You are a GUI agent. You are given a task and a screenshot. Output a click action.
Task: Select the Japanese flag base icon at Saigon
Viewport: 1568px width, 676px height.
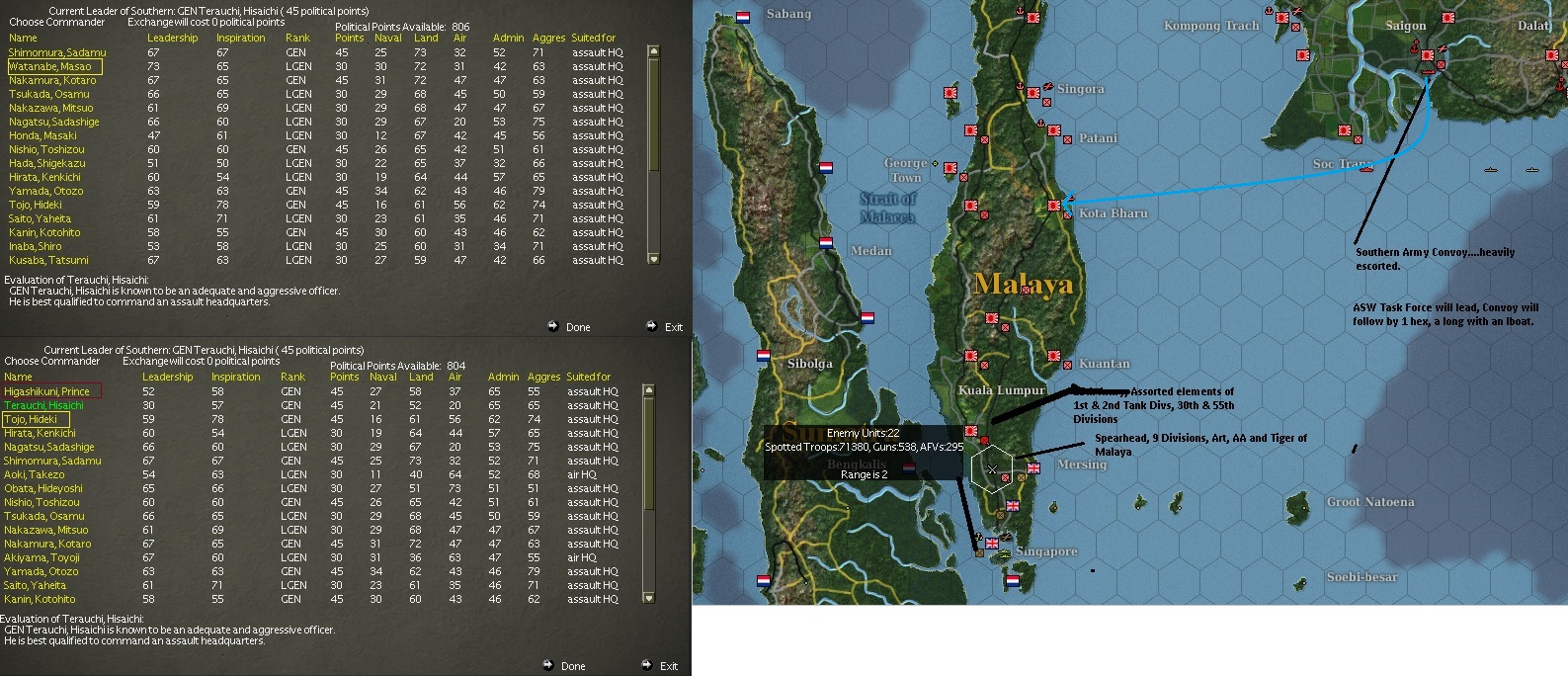pyautogui.click(x=1428, y=55)
